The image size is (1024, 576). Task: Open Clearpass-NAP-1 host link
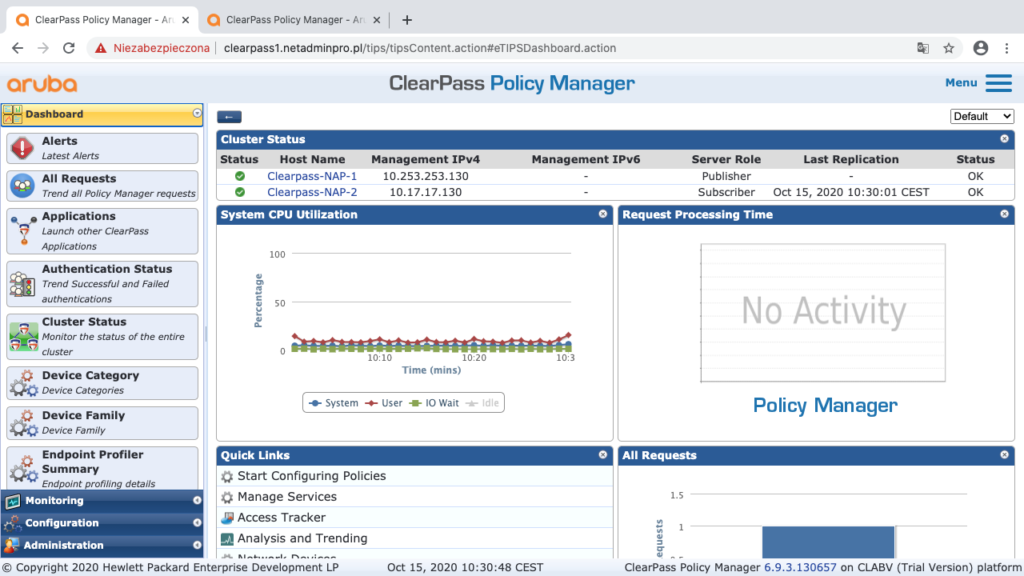pos(312,176)
